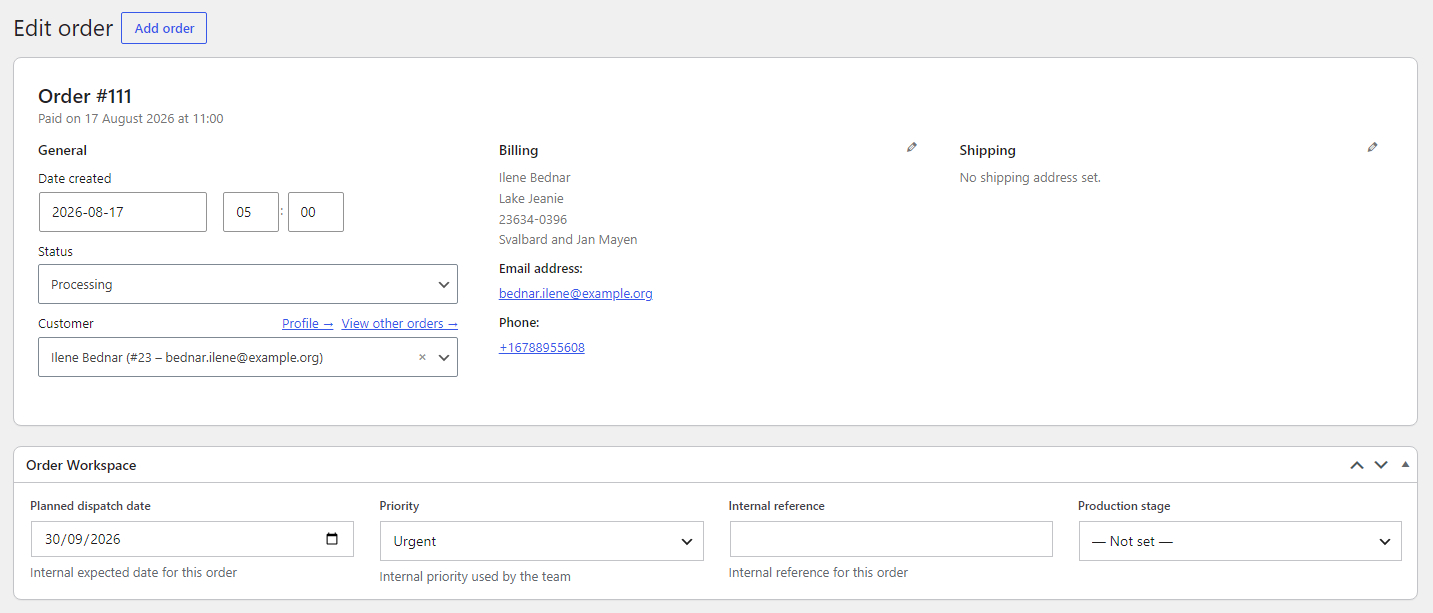Click the Order #111 heading
1433x613 pixels.
click(85, 96)
